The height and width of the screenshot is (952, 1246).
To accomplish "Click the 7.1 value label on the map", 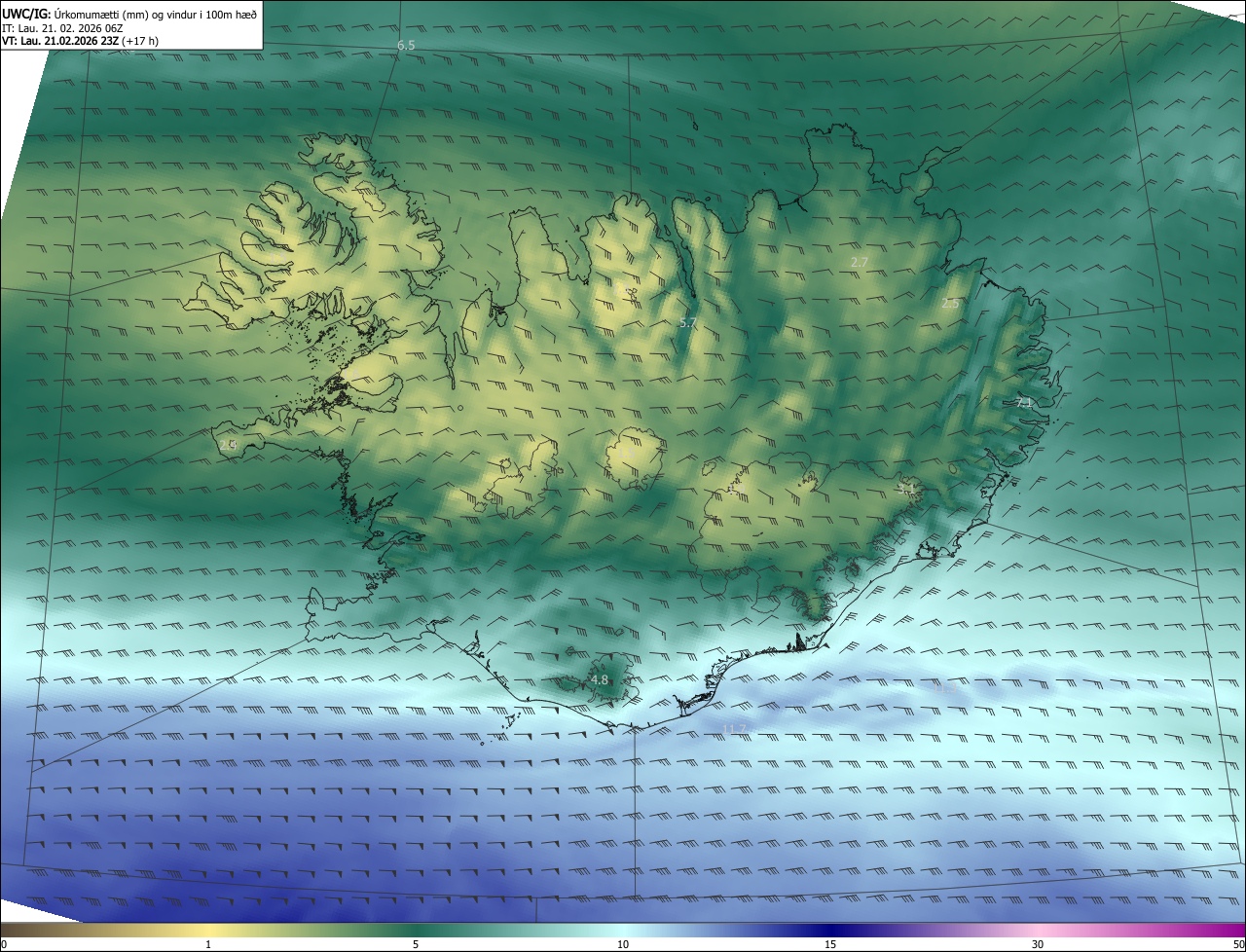I will 1023,402.
